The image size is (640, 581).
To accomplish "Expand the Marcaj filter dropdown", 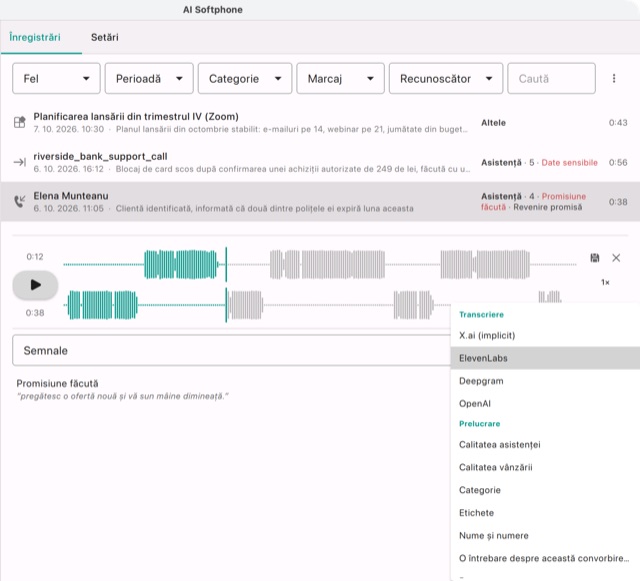I will coord(340,78).
